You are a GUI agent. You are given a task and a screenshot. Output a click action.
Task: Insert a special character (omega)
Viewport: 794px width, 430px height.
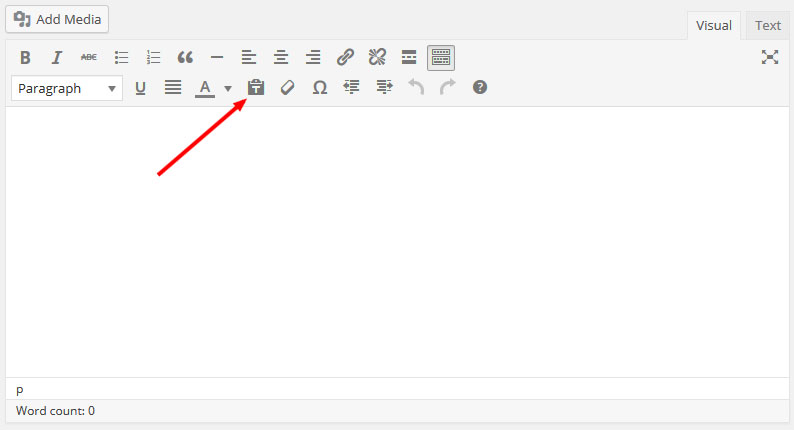click(320, 88)
